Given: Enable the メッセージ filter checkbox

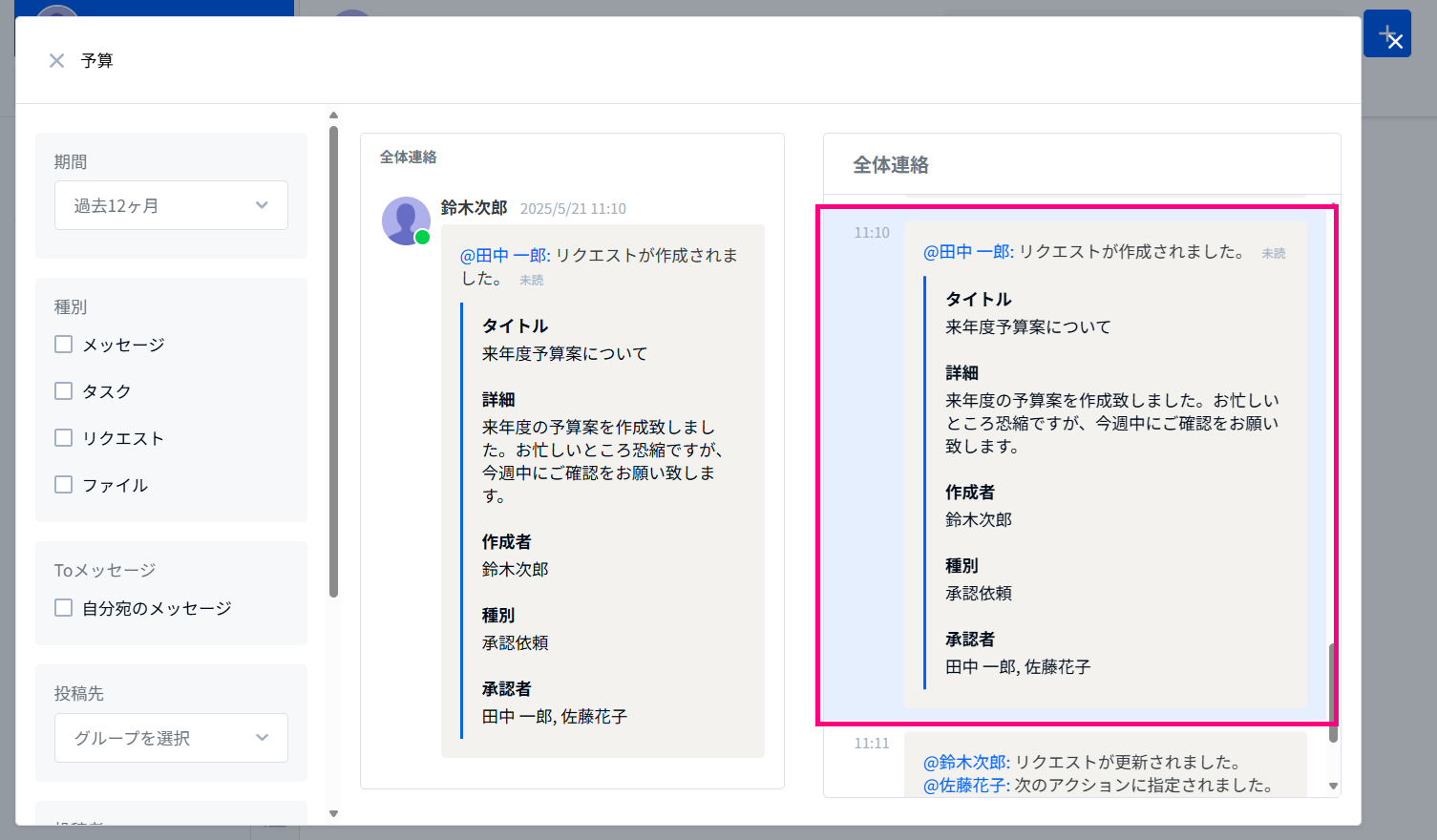Looking at the screenshot, I should point(63,344).
